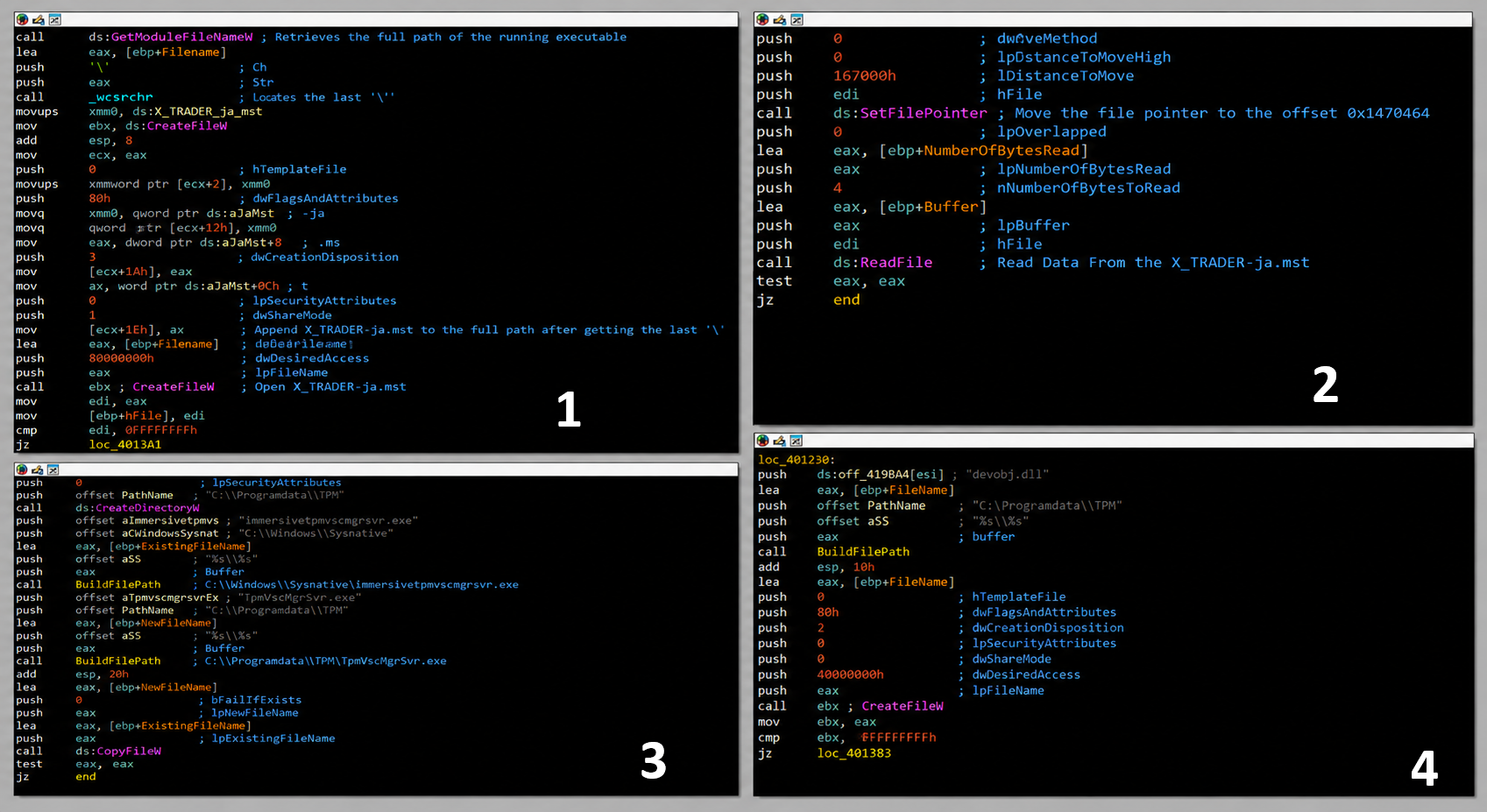Click the nNumberOfBytesToRead comment

(x=1088, y=187)
